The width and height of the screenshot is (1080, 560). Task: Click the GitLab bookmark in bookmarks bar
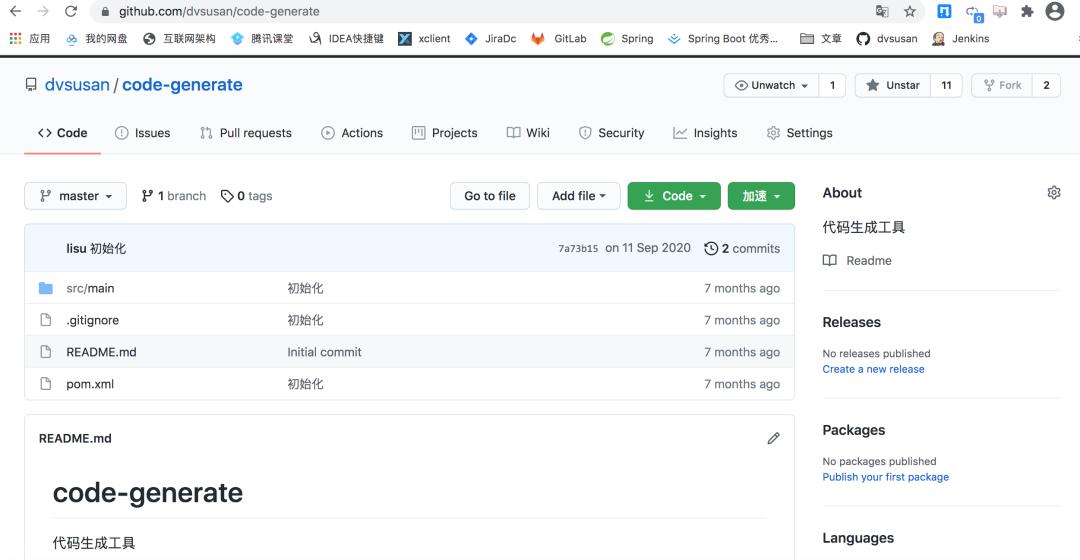click(559, 39)
